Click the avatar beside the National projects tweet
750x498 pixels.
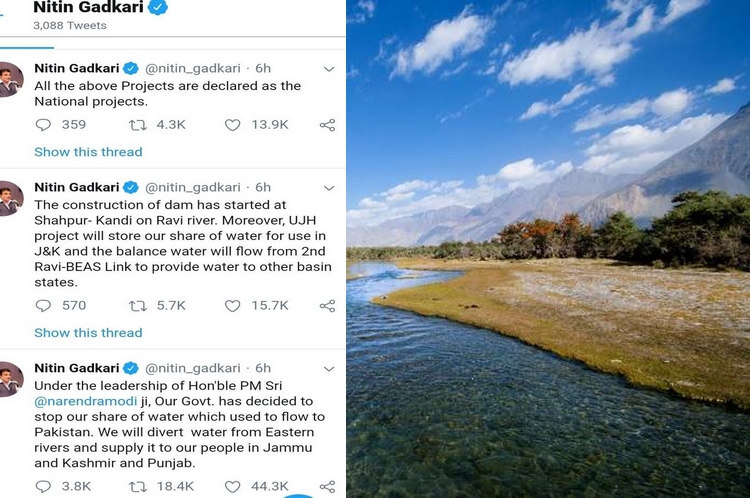pyautogui.click(x=10, y=80)
